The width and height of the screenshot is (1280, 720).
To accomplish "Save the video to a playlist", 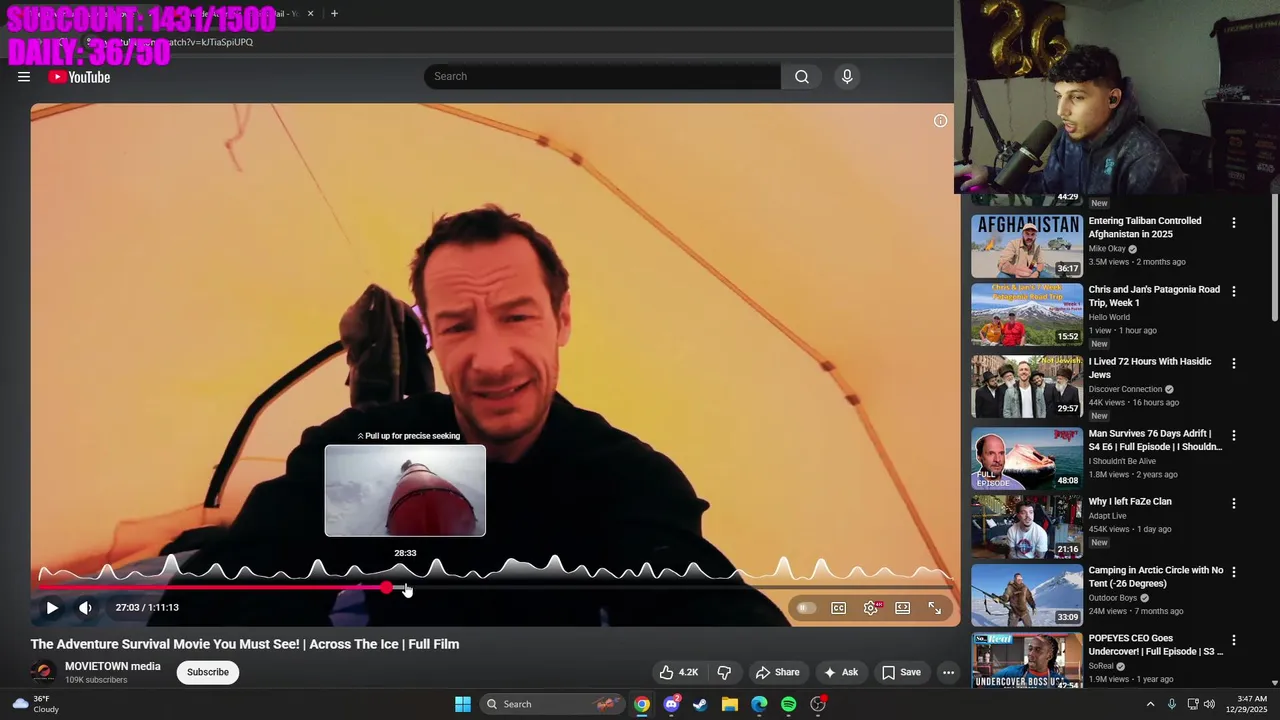I will pos(900,672).
